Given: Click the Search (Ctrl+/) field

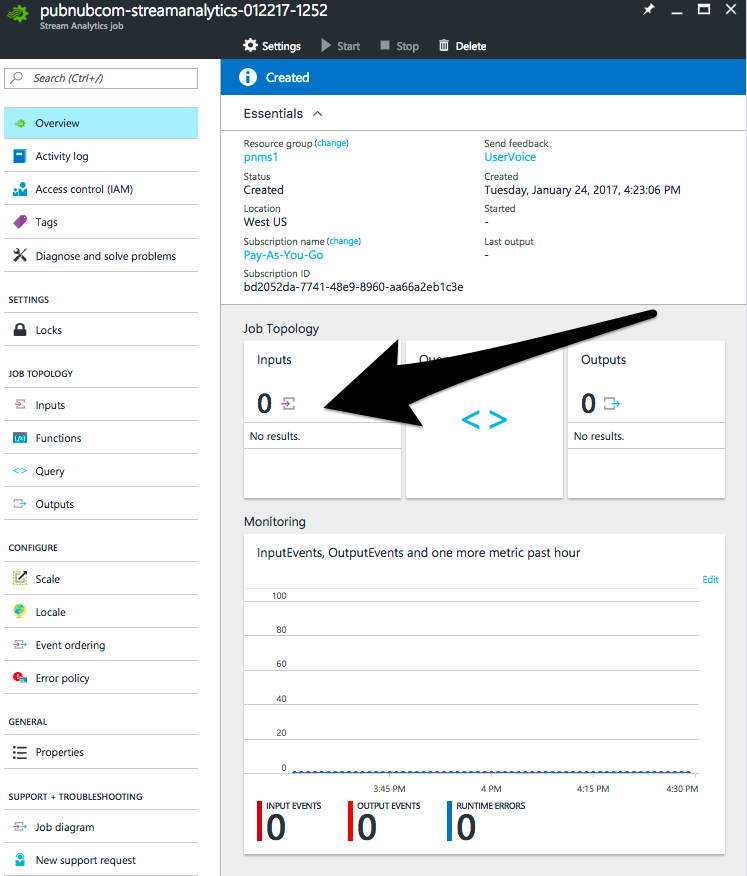Looking at the screenshot, I should tap(101, 78).
